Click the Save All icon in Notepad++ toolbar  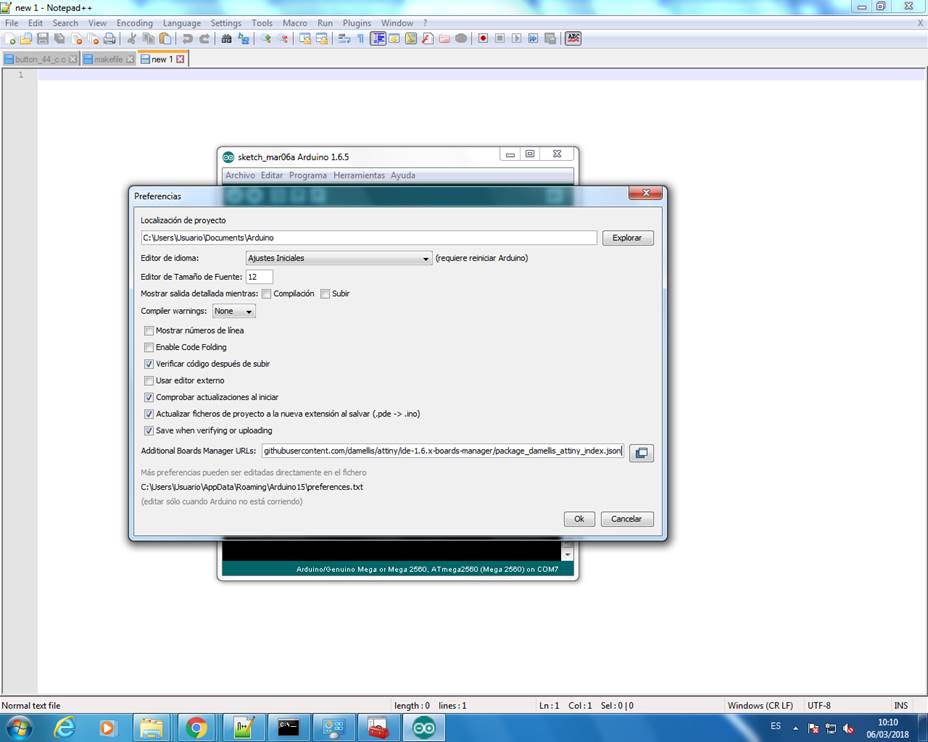point(59,39)
